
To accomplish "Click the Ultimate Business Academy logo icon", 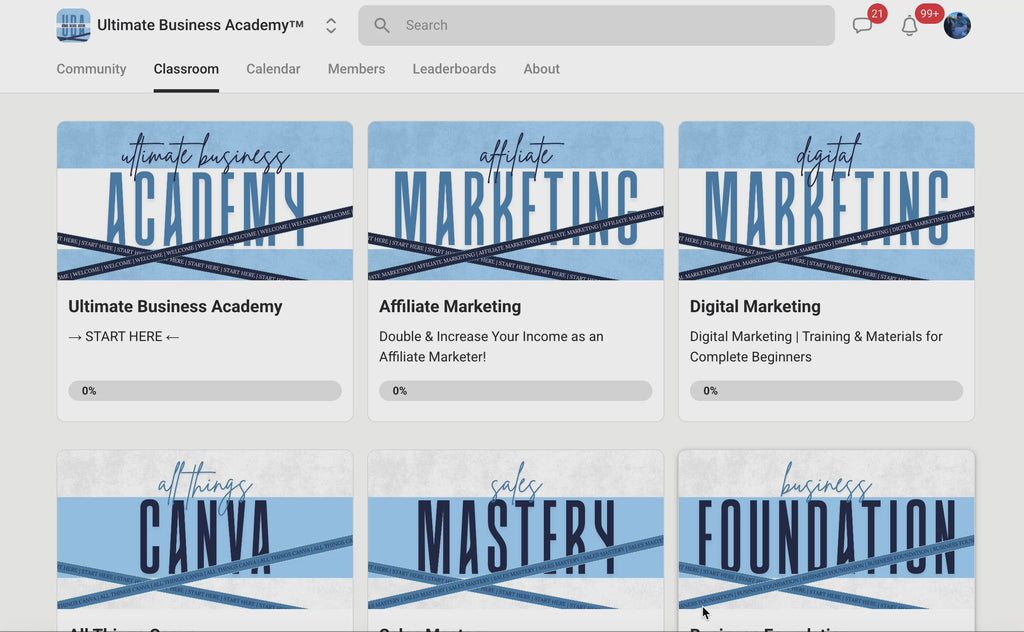I will pos(73,25).
